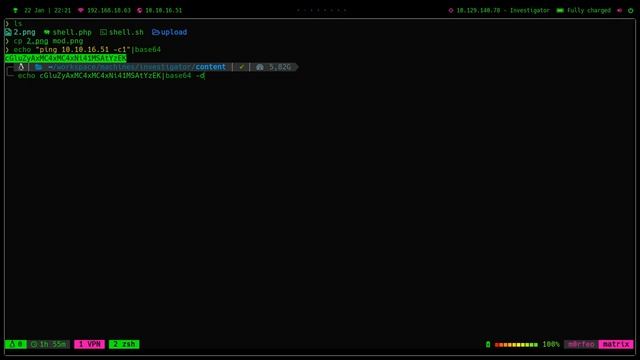Click the 'shell.sh' file name
The width and height of the screenshot is (640, 360).
pos(126,32)
